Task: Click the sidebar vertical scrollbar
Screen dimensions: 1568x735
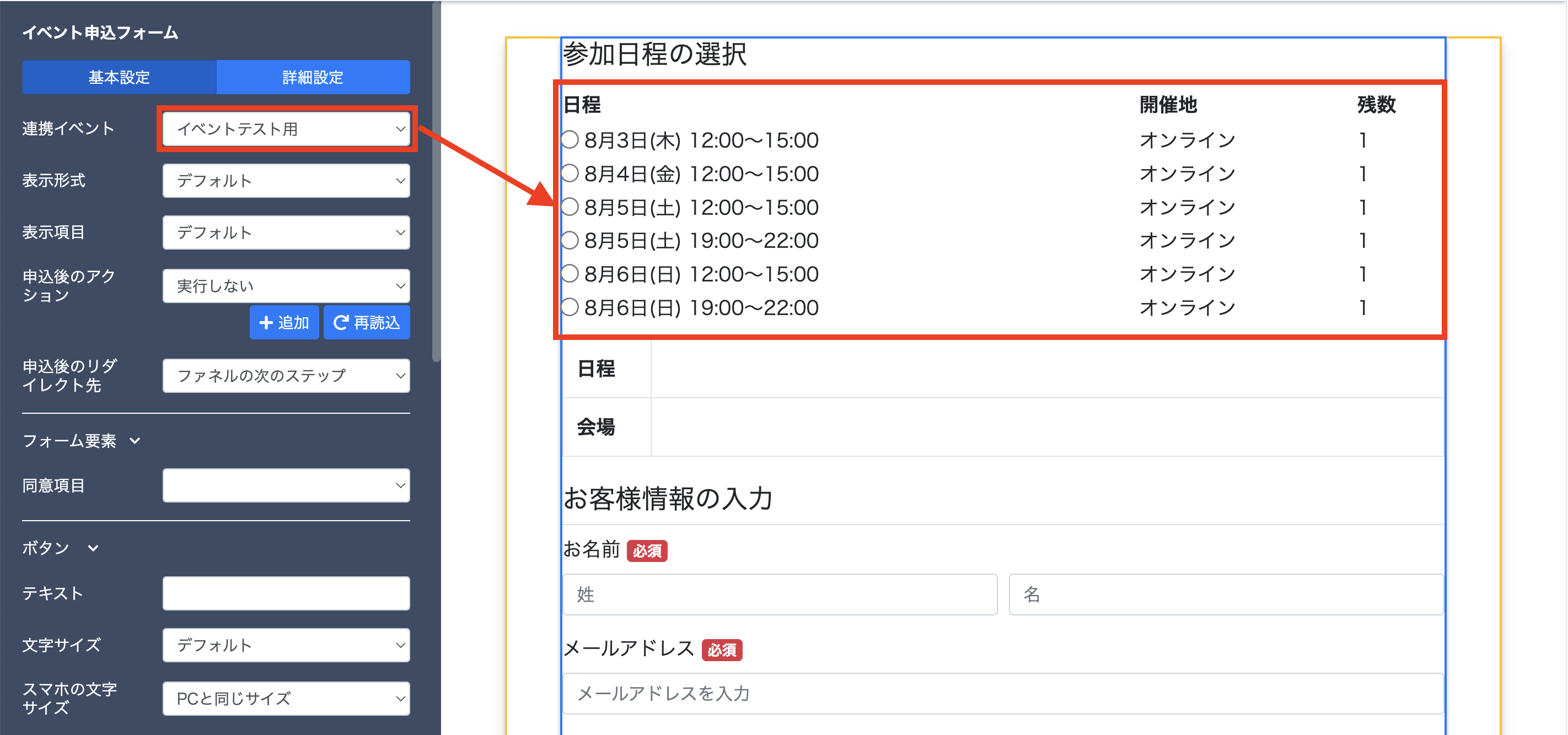Action: pos(436,182)
